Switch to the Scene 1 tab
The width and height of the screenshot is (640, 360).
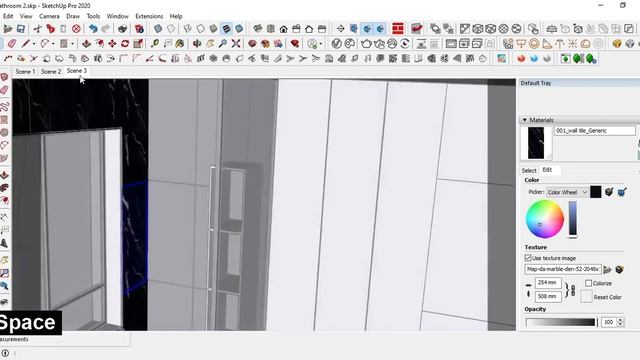tap(25, 71)
